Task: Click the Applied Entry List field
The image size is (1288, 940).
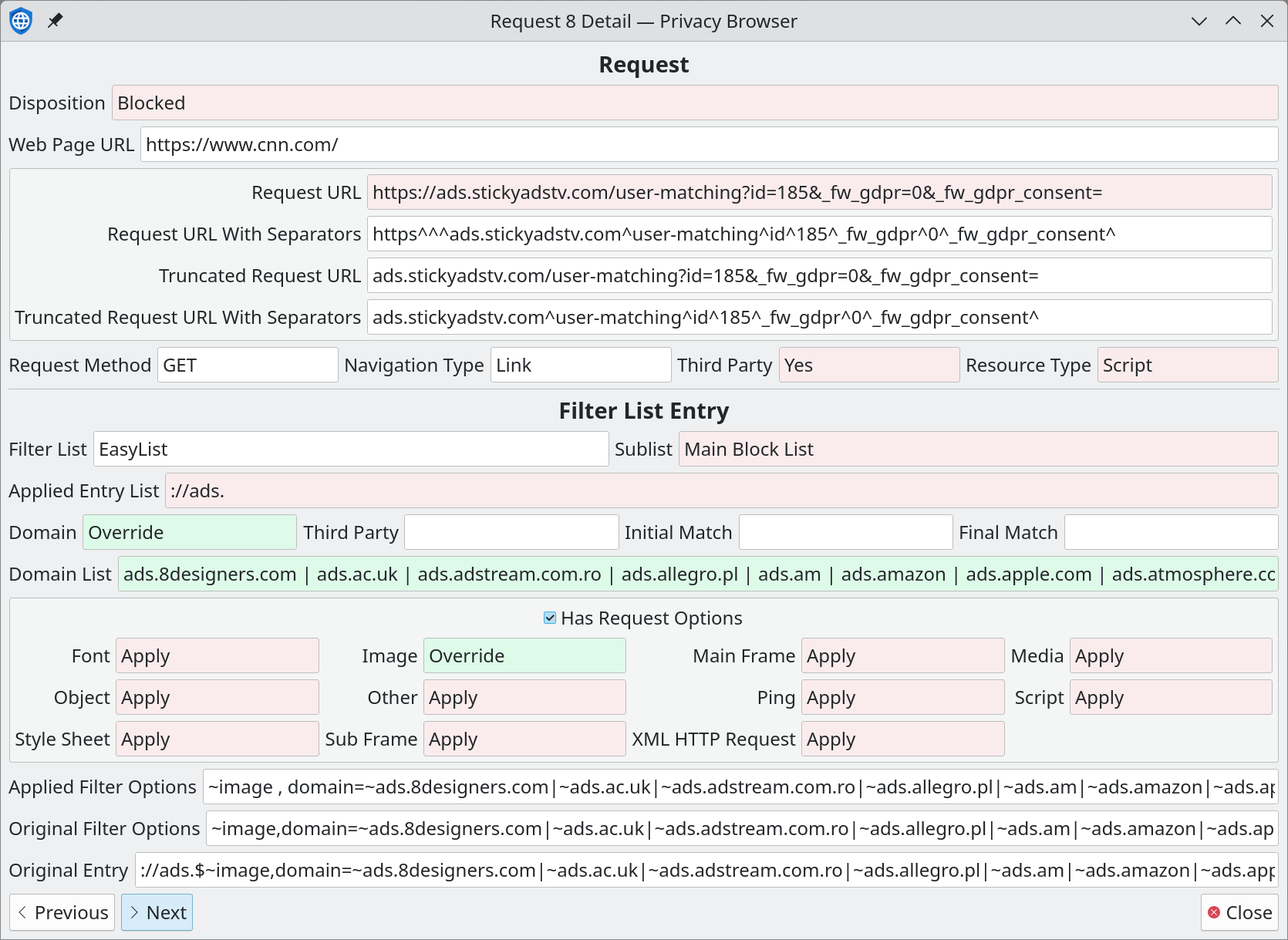Action: coord(722,490)
